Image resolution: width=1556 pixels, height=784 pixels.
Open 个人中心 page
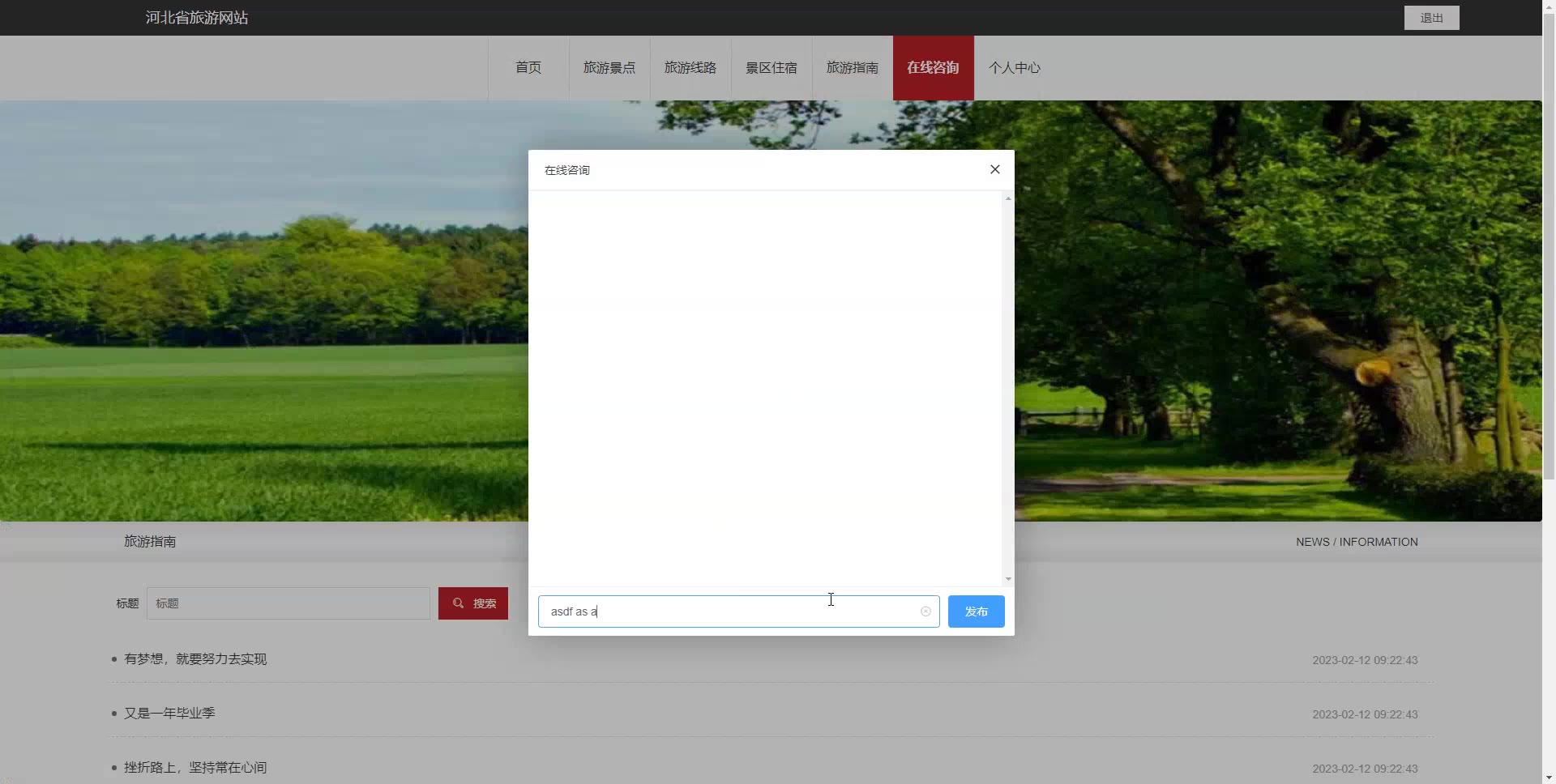point(1015,68)
